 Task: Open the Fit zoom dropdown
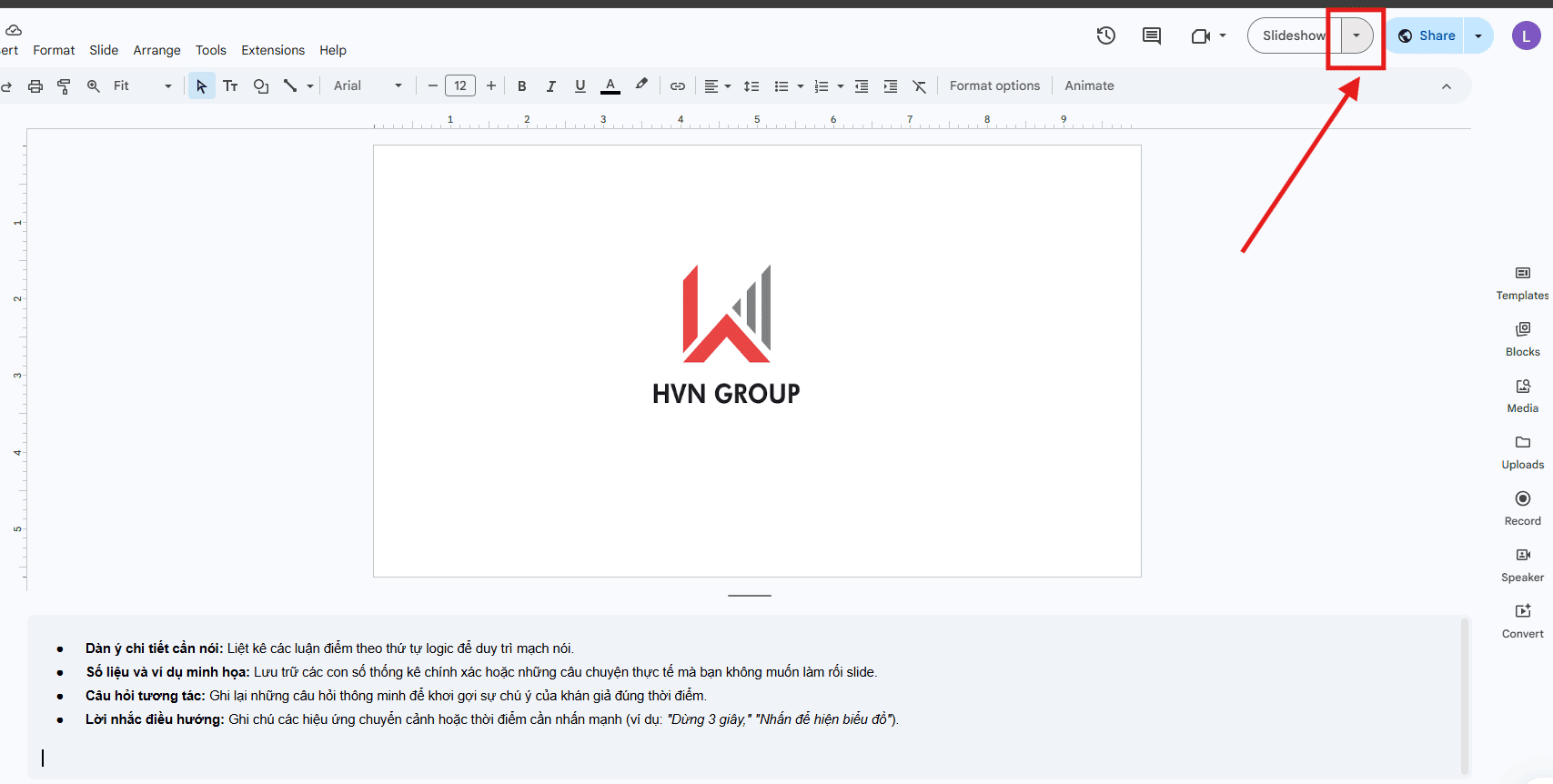pyautogui.click(x=142, y=85)
